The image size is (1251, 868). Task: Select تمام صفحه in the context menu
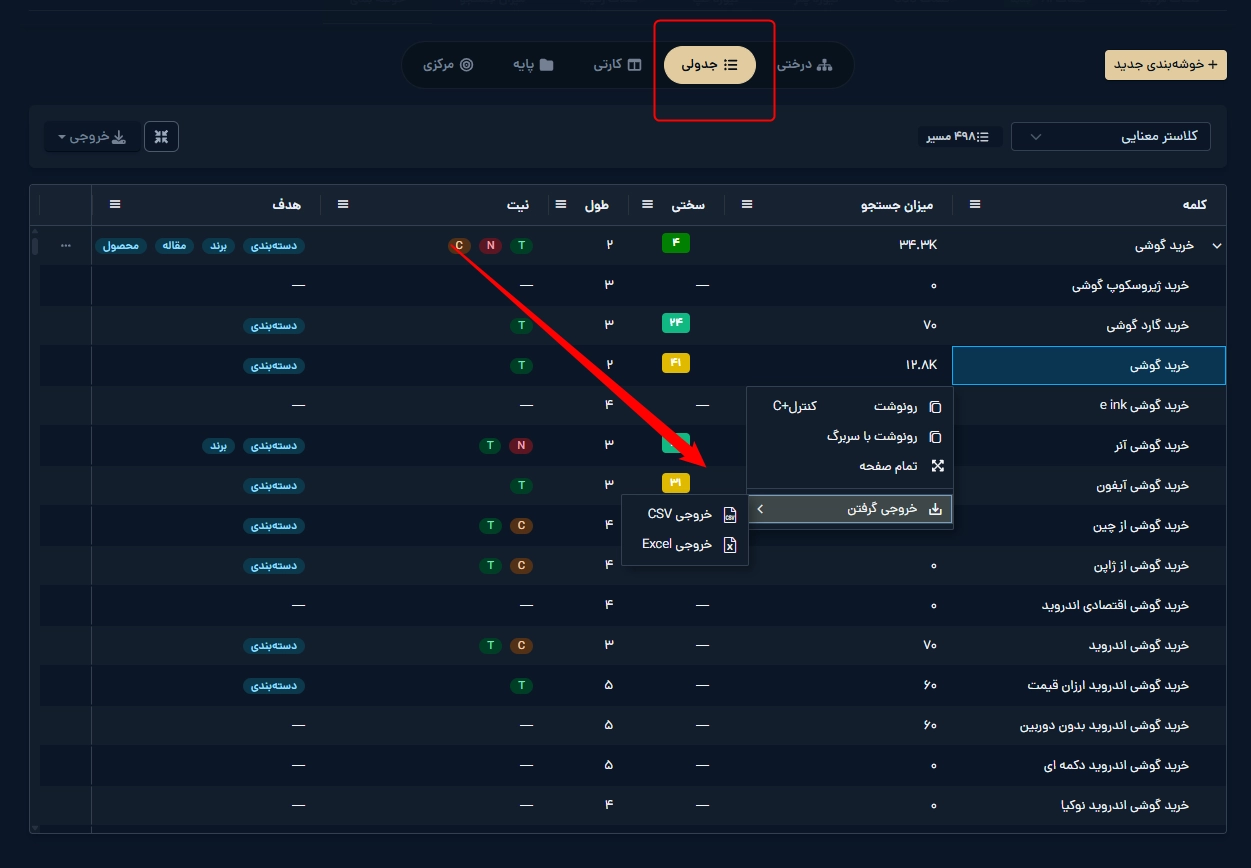(850, 465)
